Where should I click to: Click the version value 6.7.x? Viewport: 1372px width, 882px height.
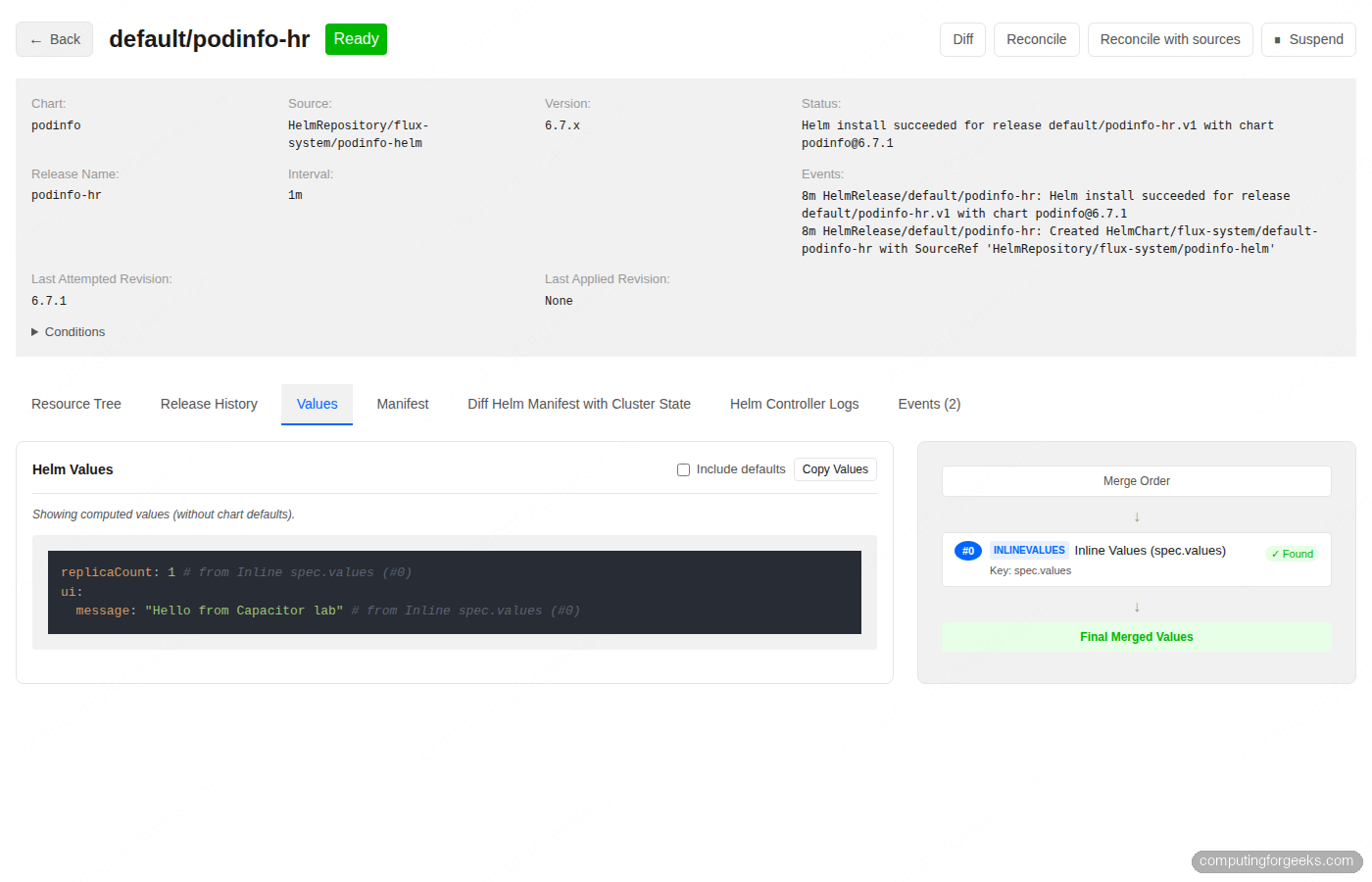pos(563,125)
